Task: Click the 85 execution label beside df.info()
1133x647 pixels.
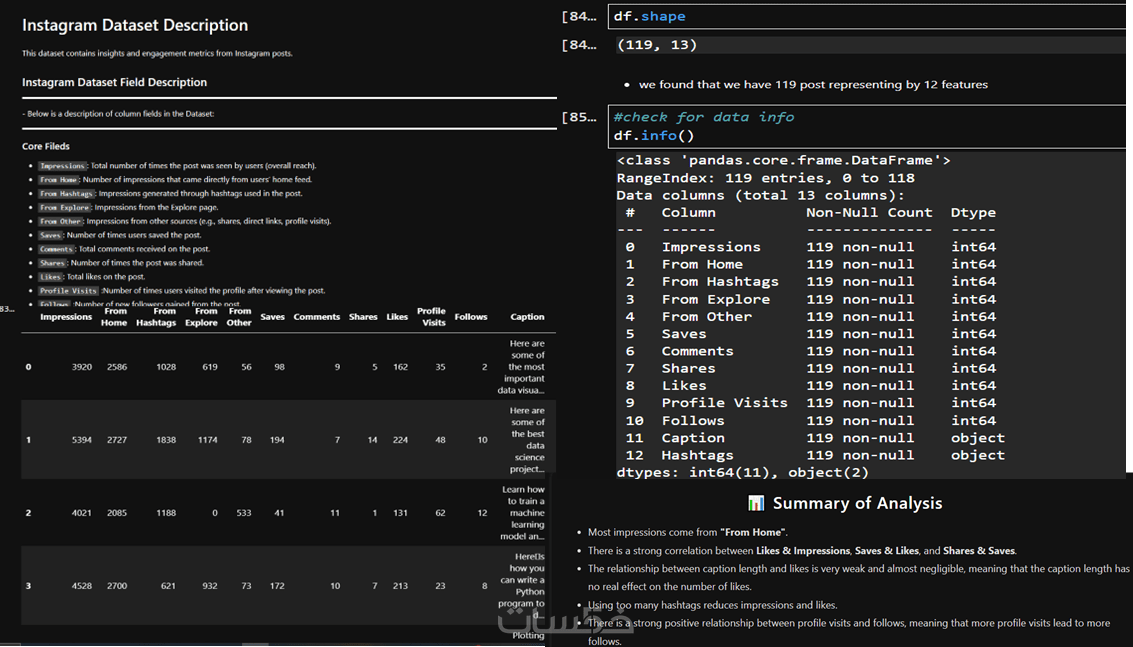Action: [579, 117]
